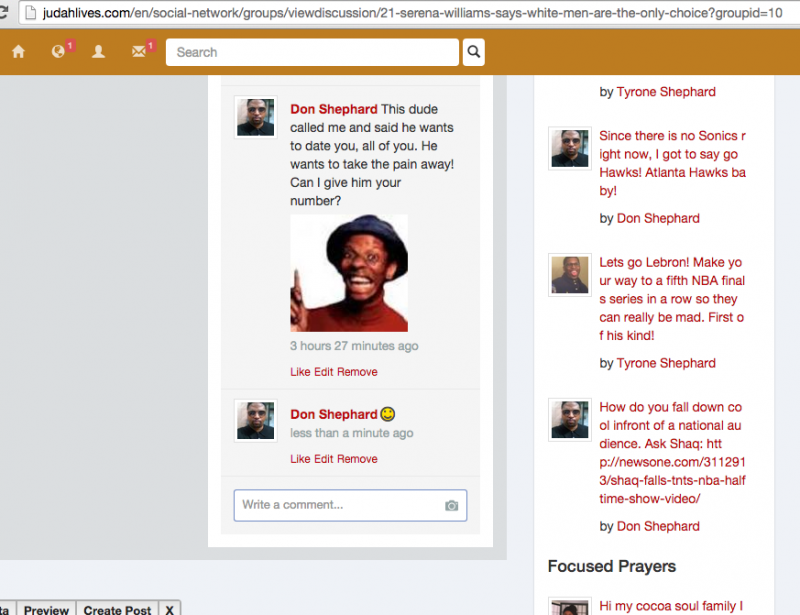Open globe notifications icon
Viewport: 800px width, 615px height.
pyautogui.click(x=58, y=52)
